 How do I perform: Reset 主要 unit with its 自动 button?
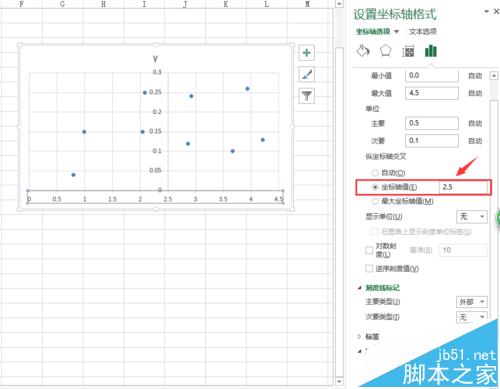pos(475,123)
